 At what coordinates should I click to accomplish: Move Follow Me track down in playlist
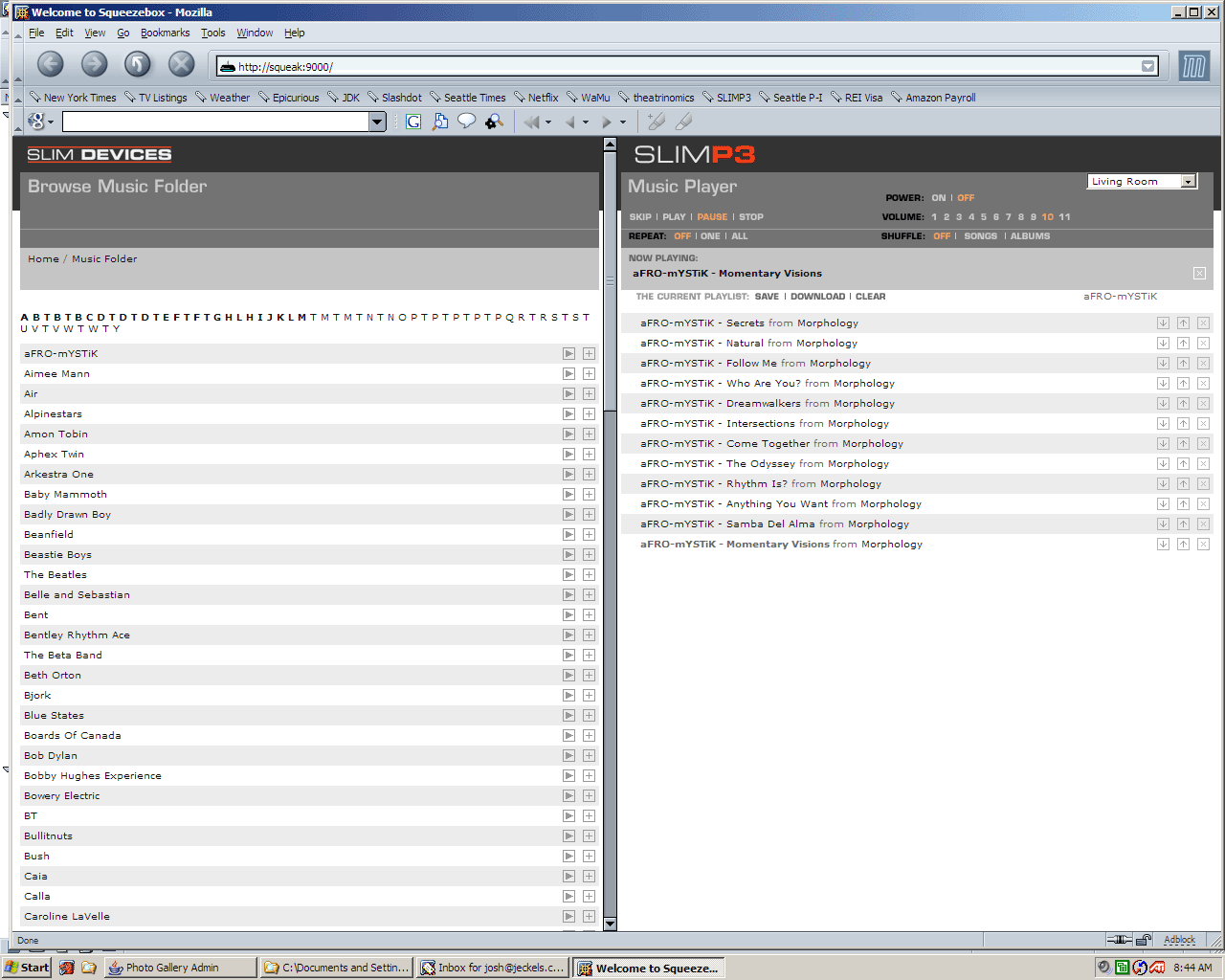point(1163,364)
